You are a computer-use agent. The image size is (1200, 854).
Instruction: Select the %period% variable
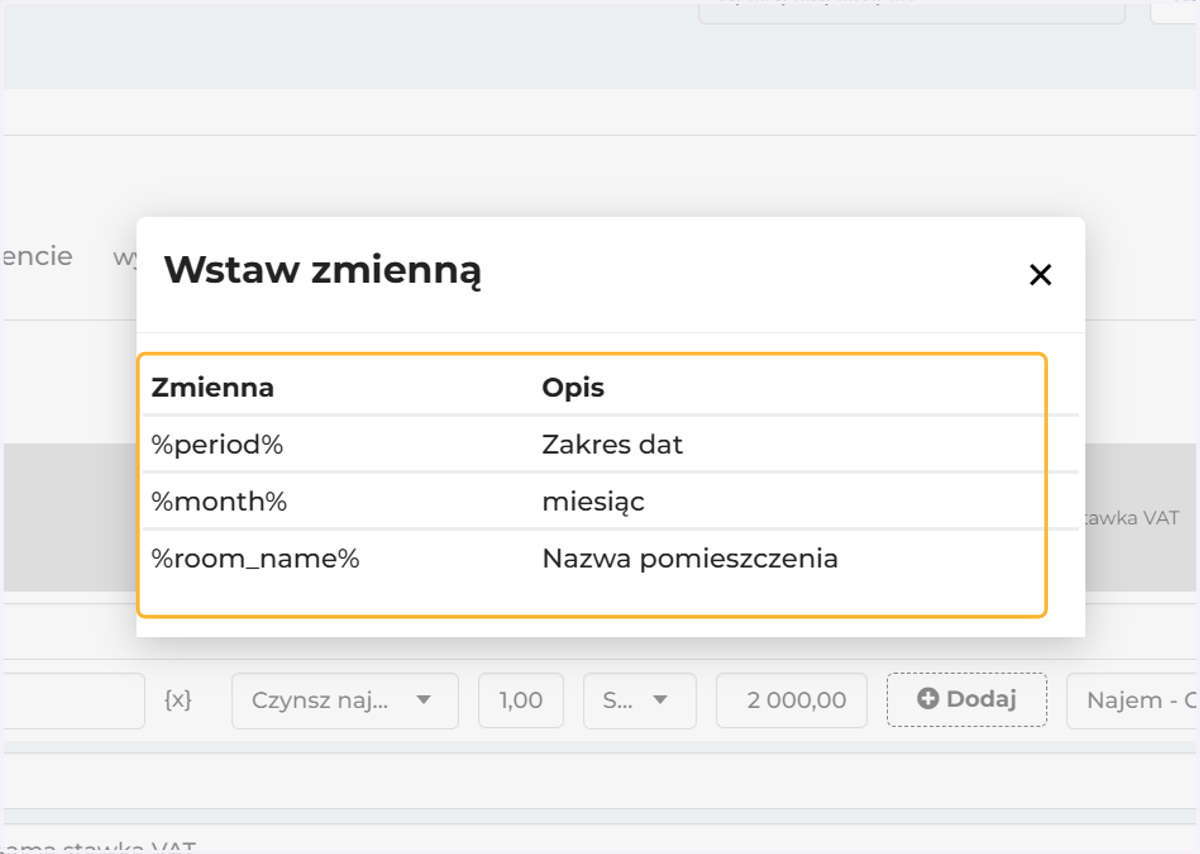point(217,445)
